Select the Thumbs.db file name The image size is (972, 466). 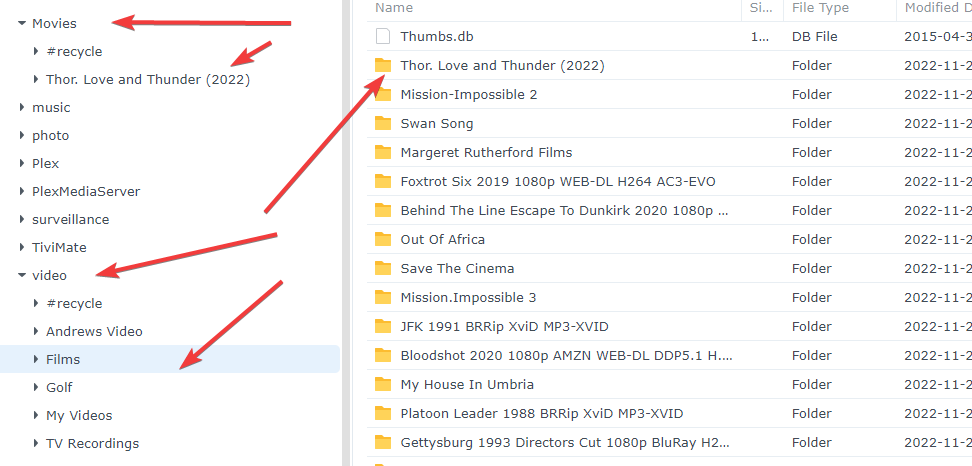[436, 37]
